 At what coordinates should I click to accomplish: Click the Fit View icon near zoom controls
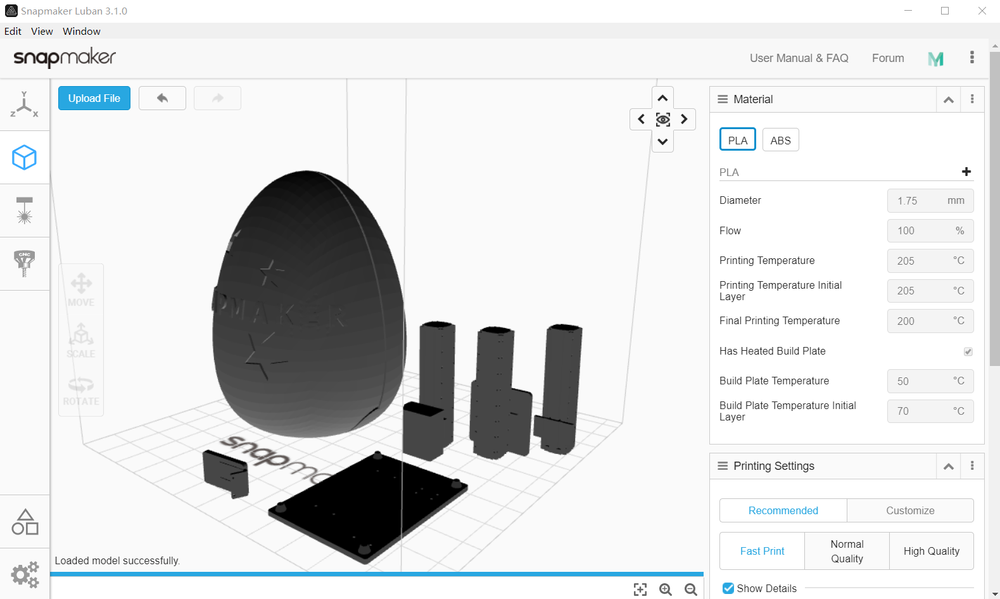click(x=641, y=589)
